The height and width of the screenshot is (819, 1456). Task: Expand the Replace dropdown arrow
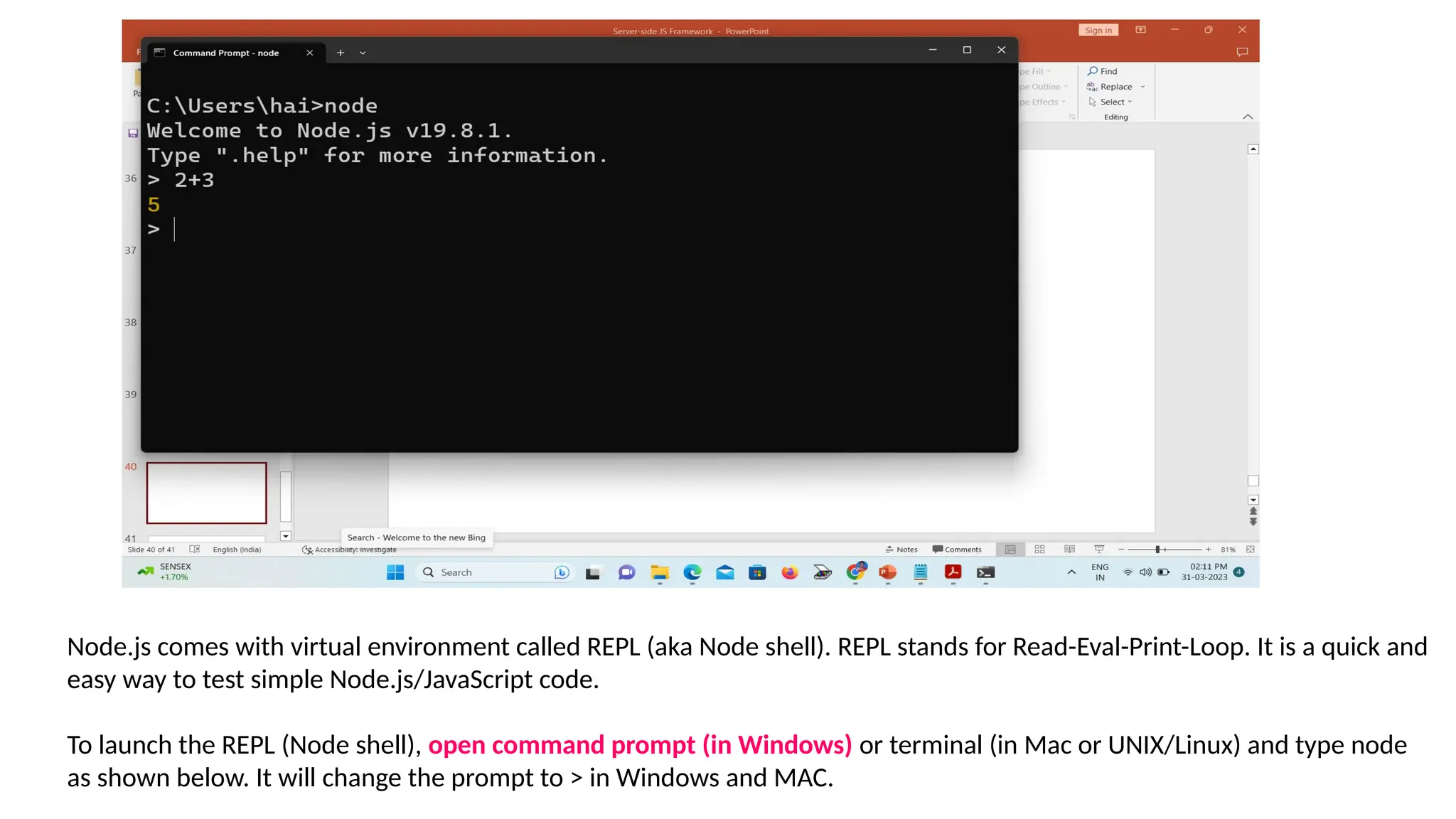click(x=1142, y=87)
